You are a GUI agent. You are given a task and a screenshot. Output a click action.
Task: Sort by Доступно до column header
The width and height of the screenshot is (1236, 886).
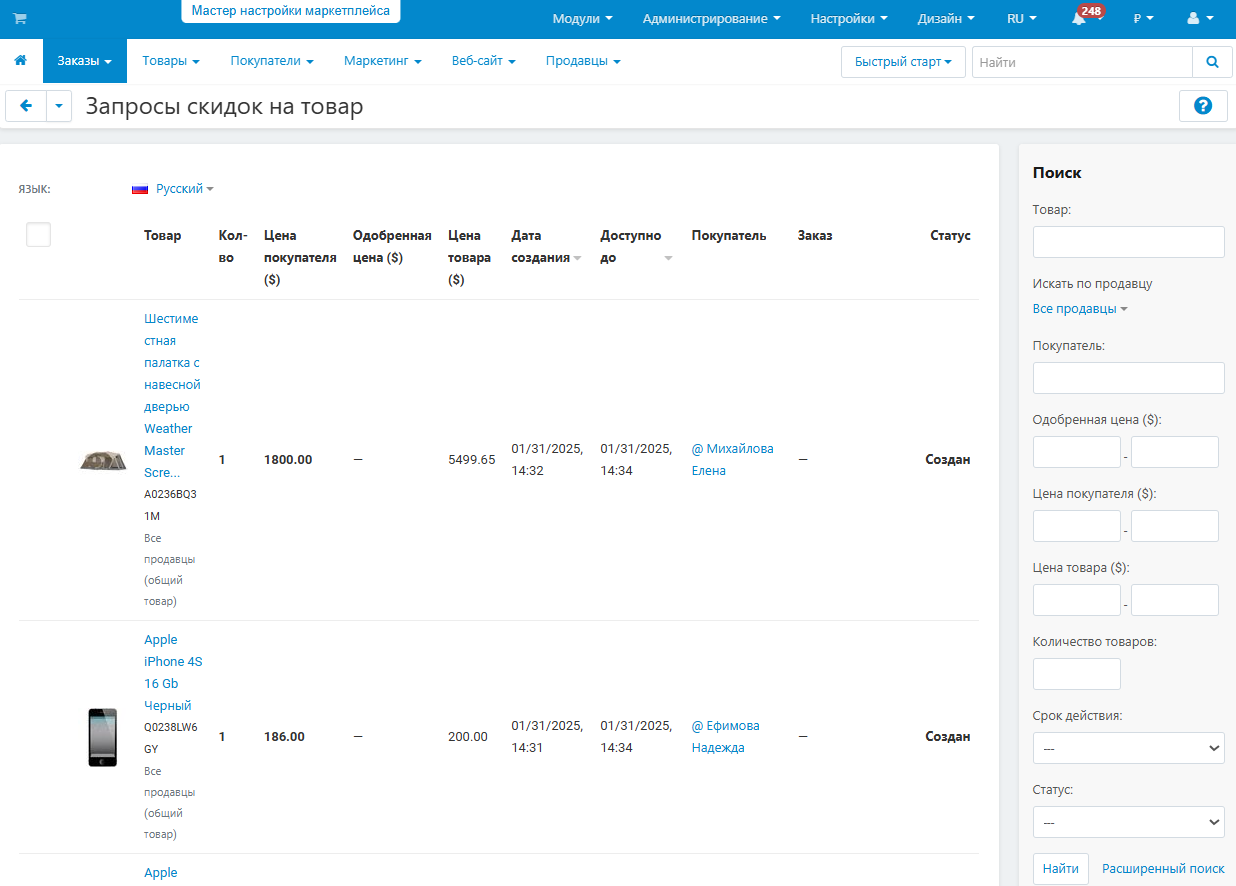636,247
